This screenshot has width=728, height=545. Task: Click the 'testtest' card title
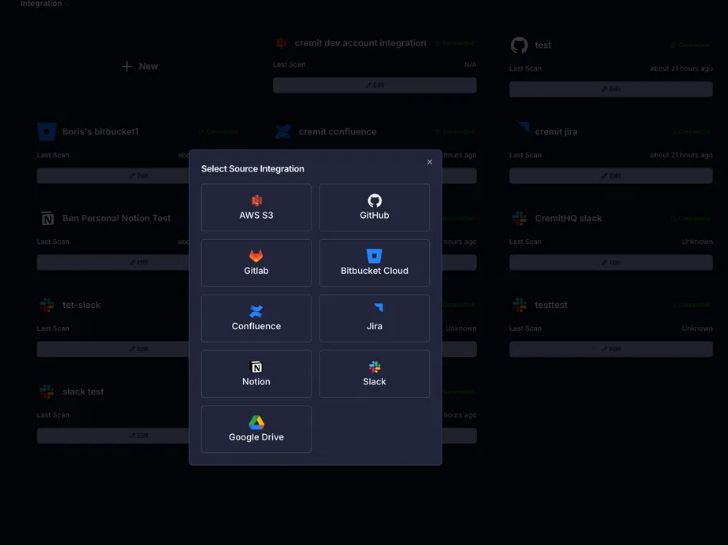pos(551,305)
